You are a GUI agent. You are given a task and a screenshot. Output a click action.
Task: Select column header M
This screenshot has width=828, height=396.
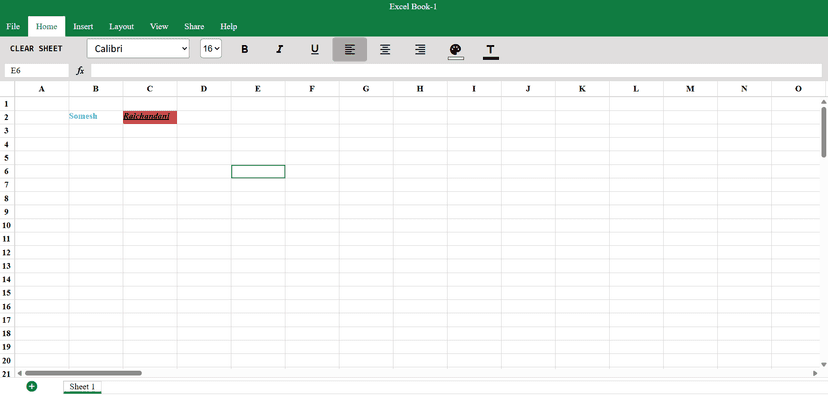(x=690, y=89)
